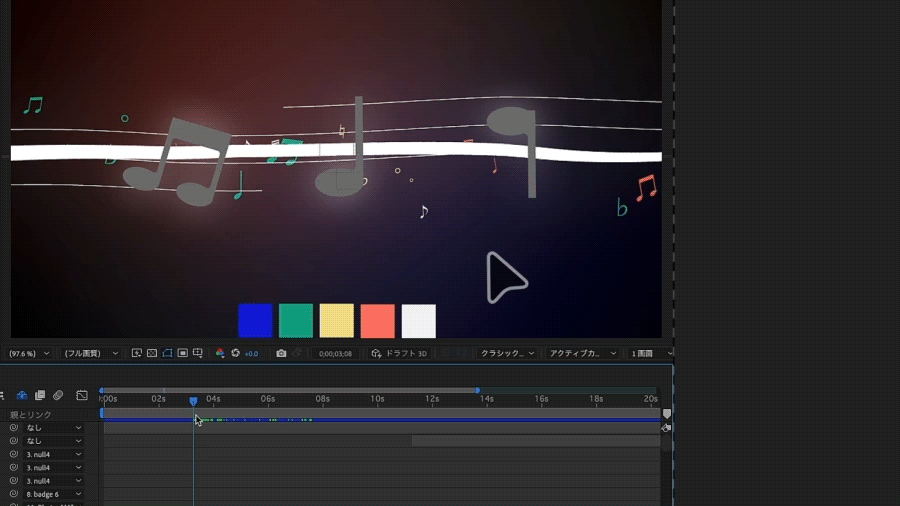Click the blue current time indicator handle
This screenshot has height=506, width=900.
(x=193, y=400)
